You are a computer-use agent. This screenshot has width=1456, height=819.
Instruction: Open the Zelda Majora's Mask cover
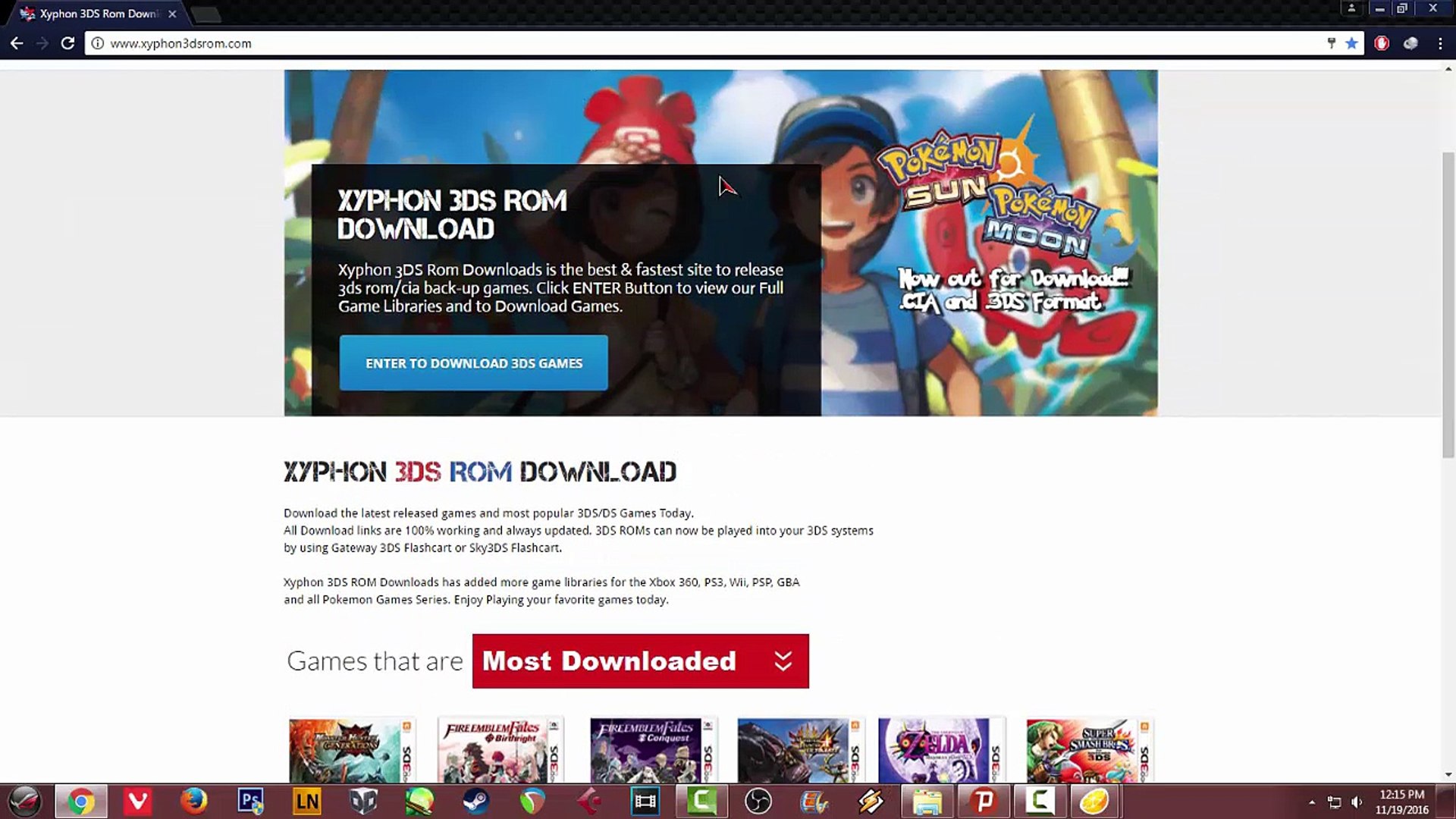pyautogui.click(x=940, y=749)
